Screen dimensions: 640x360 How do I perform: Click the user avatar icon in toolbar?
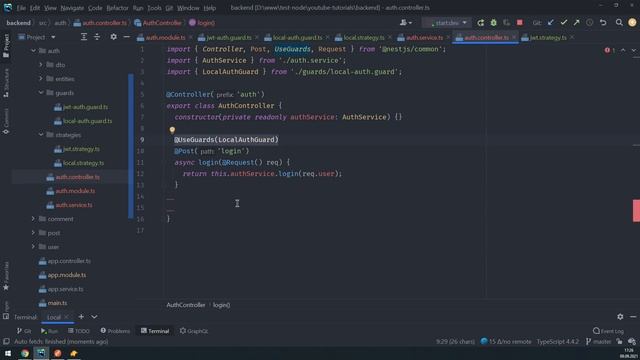pyautogui.click(x=632, y=23)
